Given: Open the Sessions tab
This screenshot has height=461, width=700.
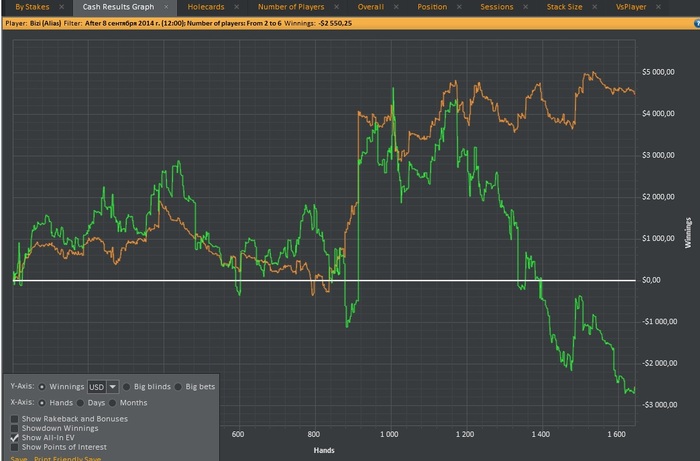Looking at the screenshot, I should tap(496, 7).
